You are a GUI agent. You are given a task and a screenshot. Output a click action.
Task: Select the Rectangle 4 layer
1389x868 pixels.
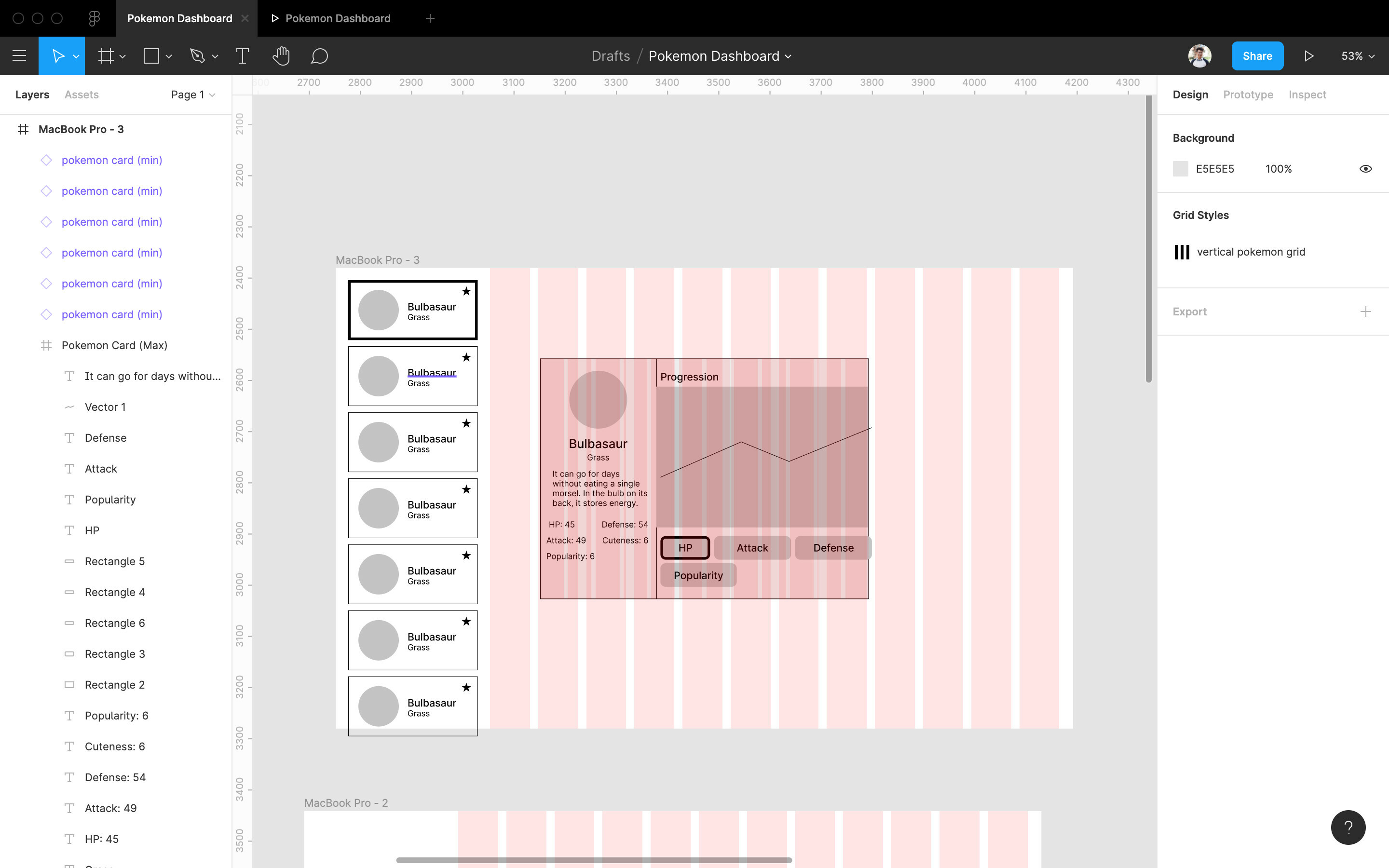[x=115, y=593]
